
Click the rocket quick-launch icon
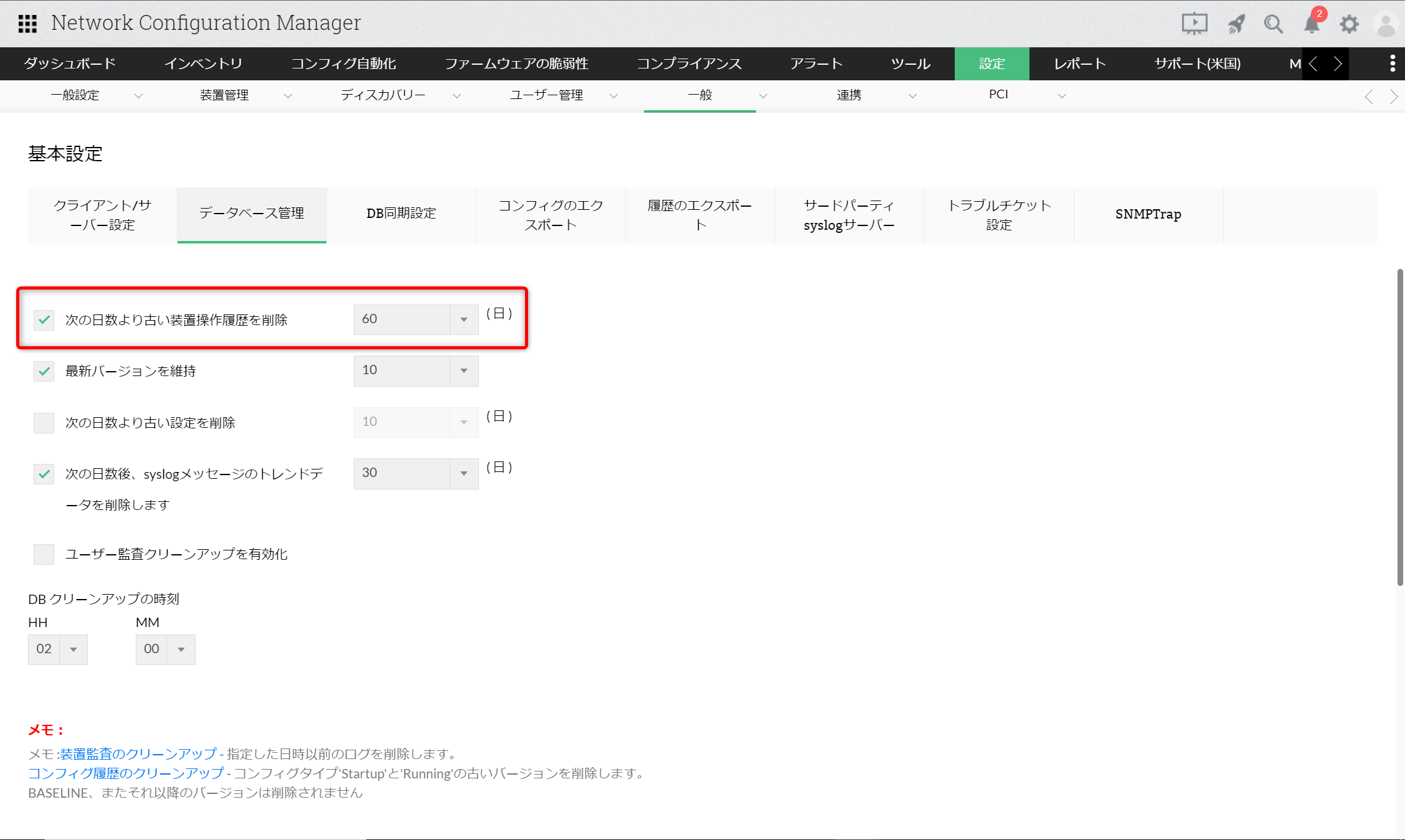[x=1236, y=24]
